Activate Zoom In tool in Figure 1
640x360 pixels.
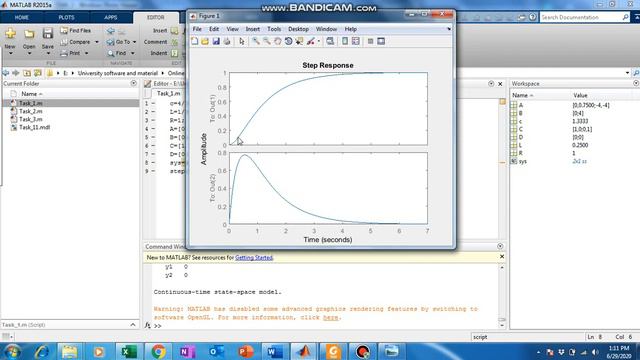point(256,41)
